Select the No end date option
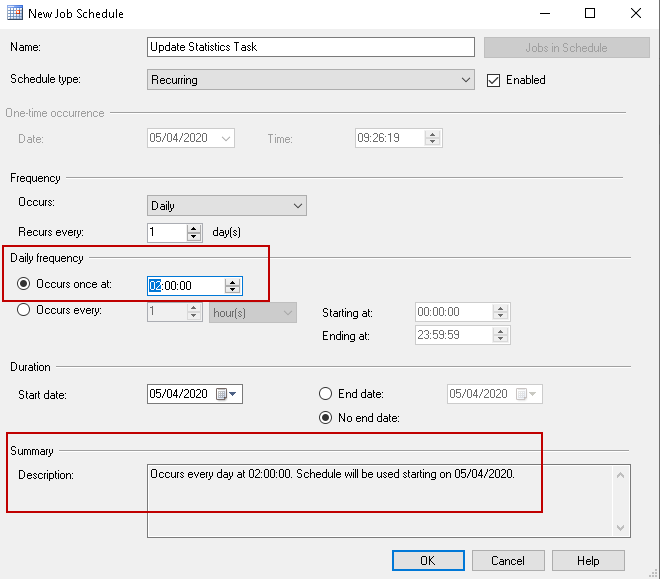 pyautogui.click(x=326, y=417)
